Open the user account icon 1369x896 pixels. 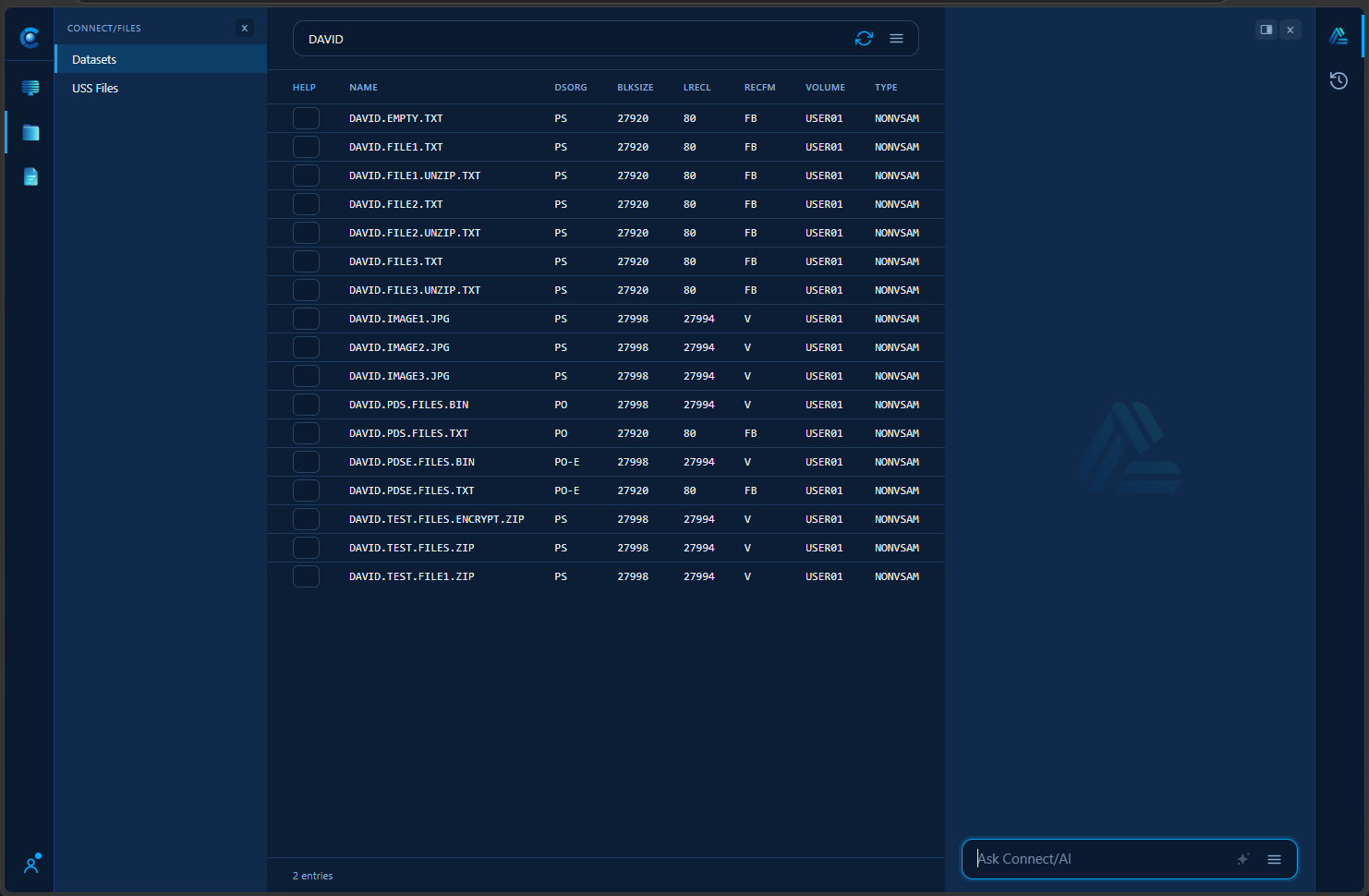click(x=31, y=864)
